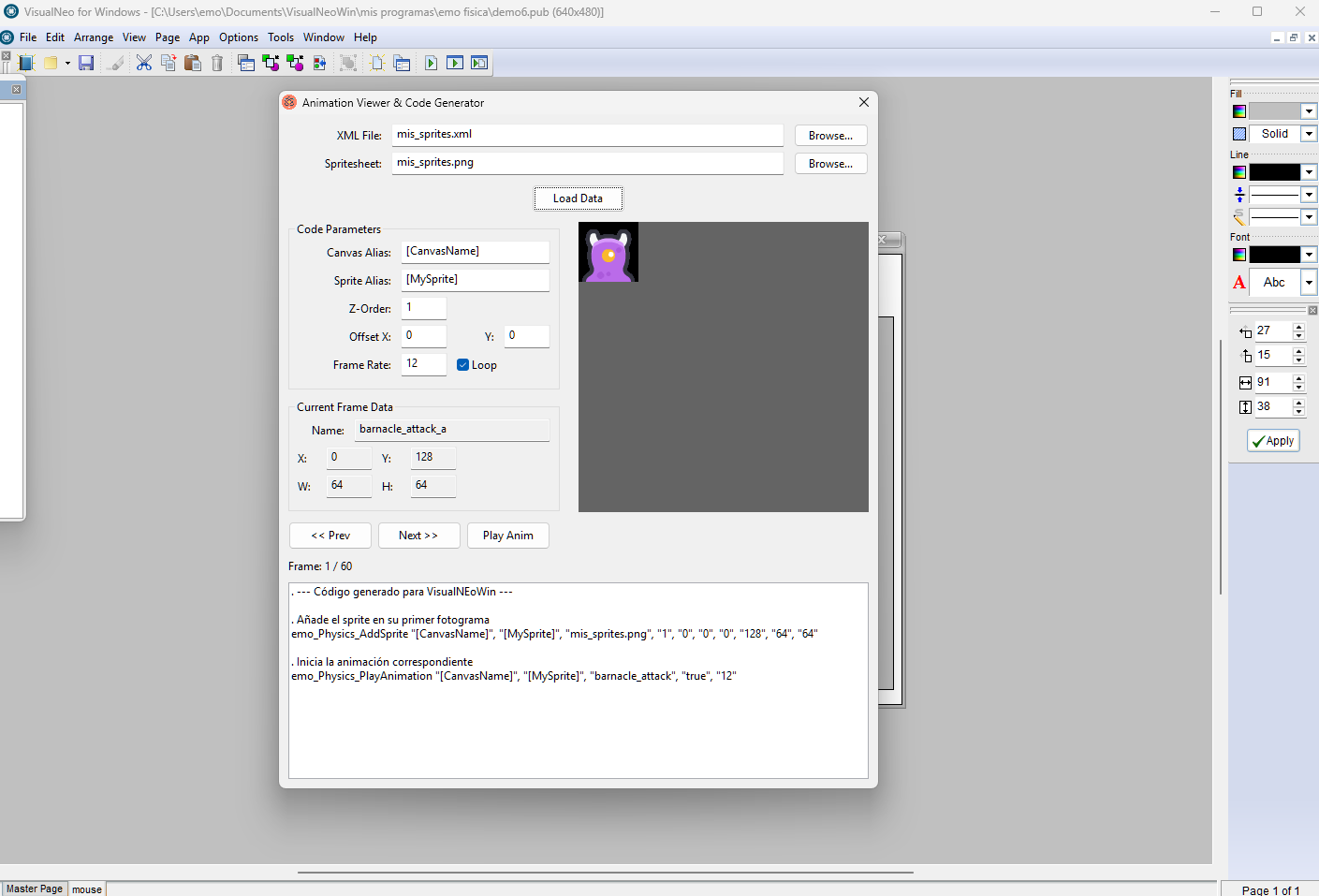1319x896 pixels.
Task: Click the Frame Rate field
Action: pyautogui.click(x=424, y=364)
